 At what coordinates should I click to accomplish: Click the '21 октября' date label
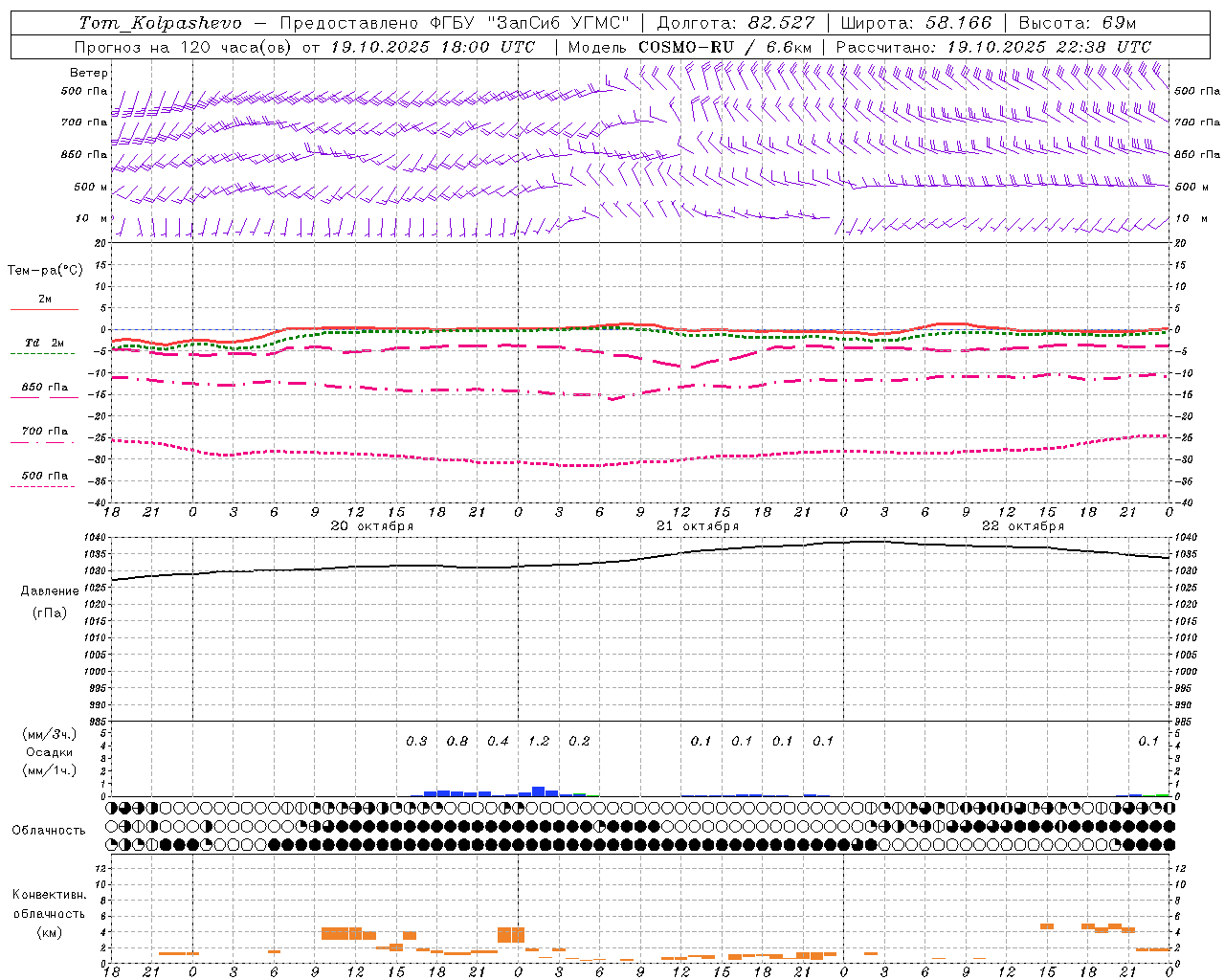[698, 526]
